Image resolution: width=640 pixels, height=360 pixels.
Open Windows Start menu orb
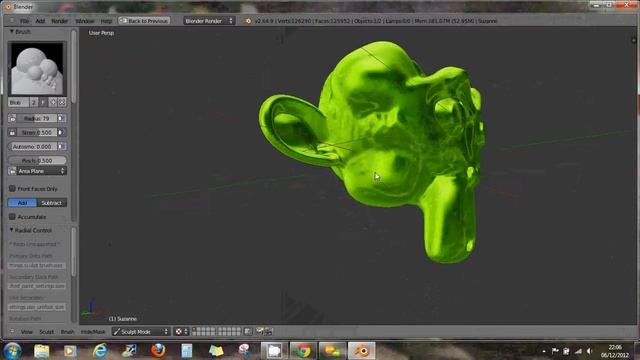click(13, 351)
